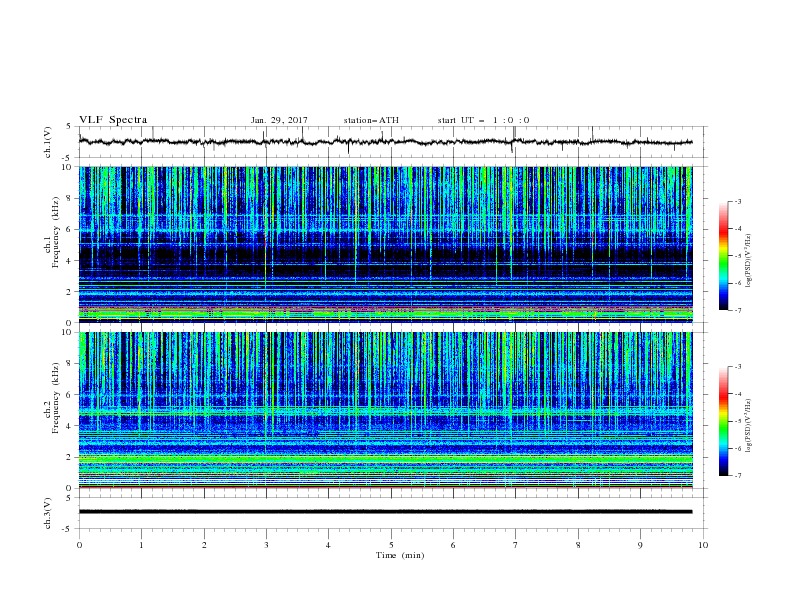Click the 'Time (min)' axis label

click(x=400, y=555)
